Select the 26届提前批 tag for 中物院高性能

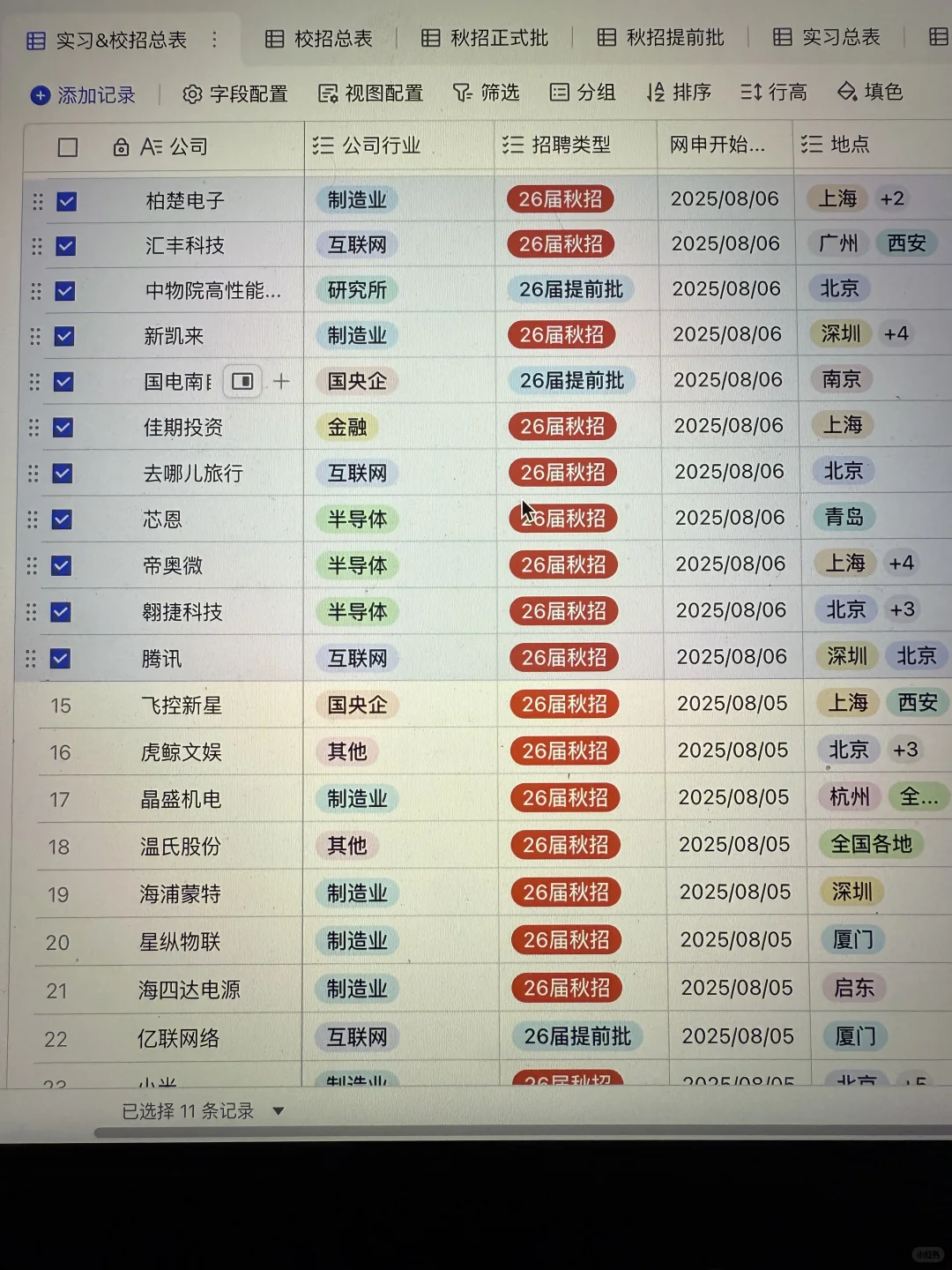point(571,289)
